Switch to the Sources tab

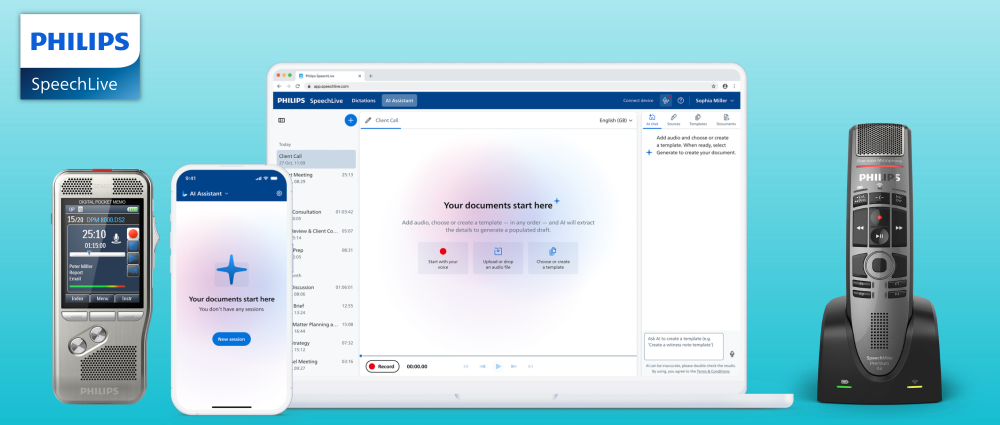(x=673, y=120)
